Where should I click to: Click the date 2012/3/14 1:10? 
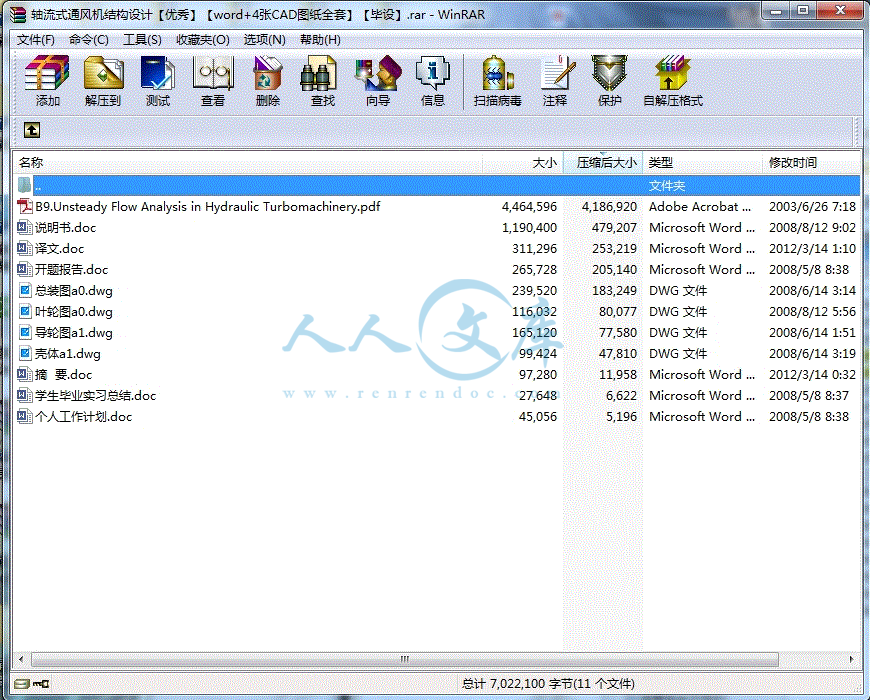tap(812, 248)
